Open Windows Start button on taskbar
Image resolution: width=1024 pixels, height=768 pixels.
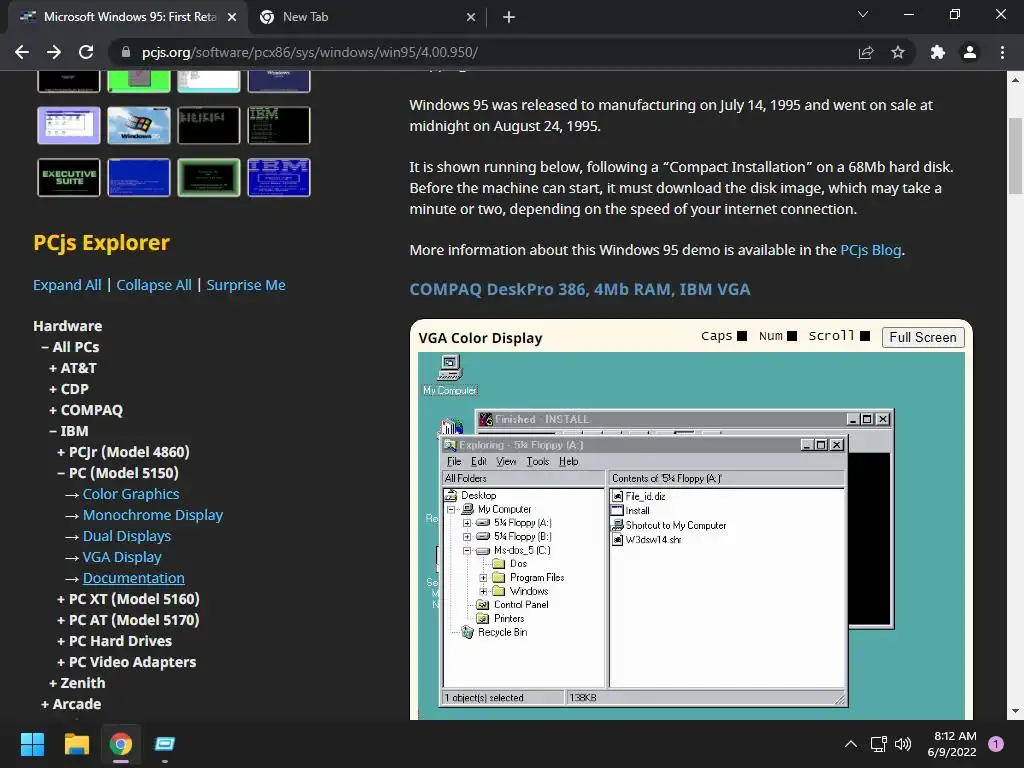[x=32, y=744]
